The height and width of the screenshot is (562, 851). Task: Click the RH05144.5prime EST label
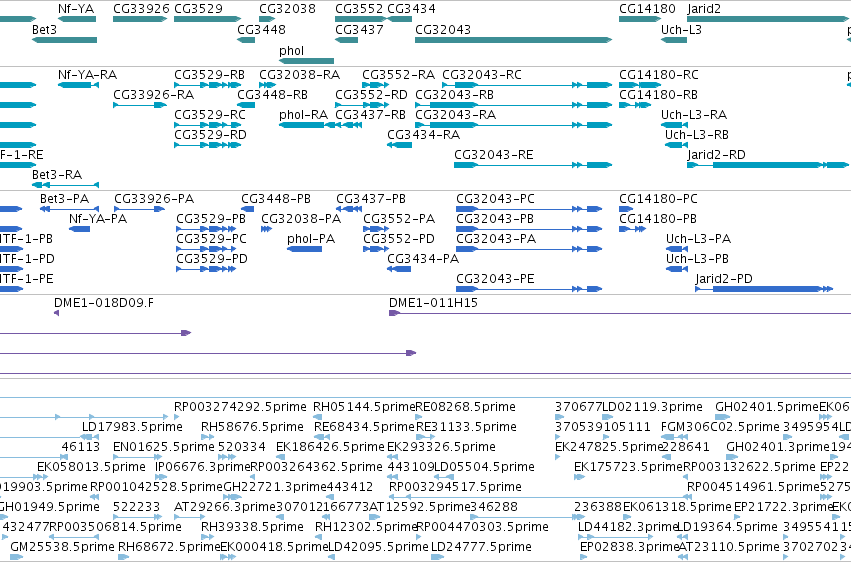(x=364, y=407)
